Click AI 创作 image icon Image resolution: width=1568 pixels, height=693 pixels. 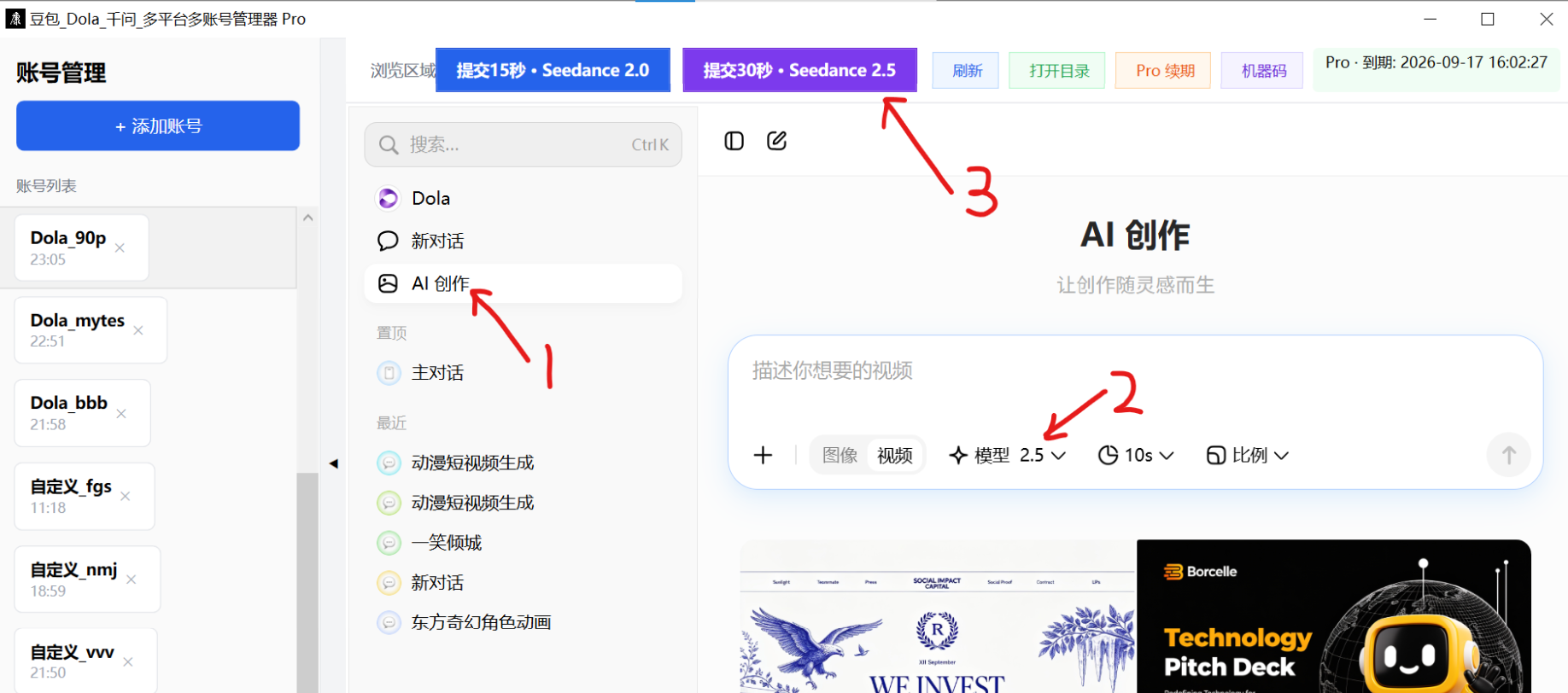(388, 283)
